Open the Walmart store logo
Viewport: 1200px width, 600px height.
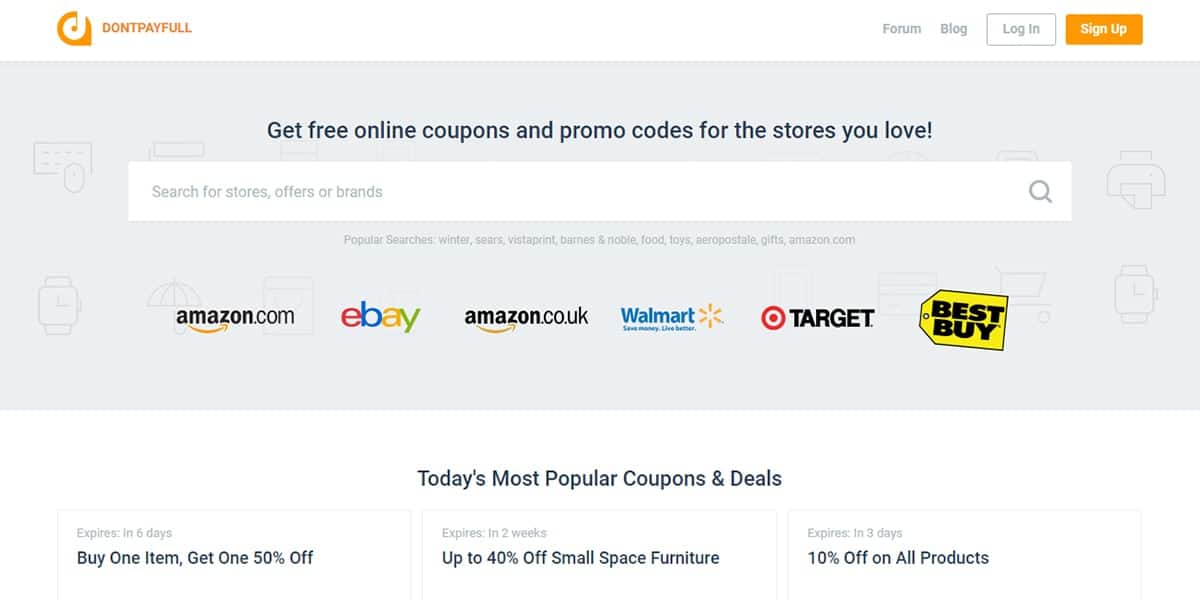[671, 317]
